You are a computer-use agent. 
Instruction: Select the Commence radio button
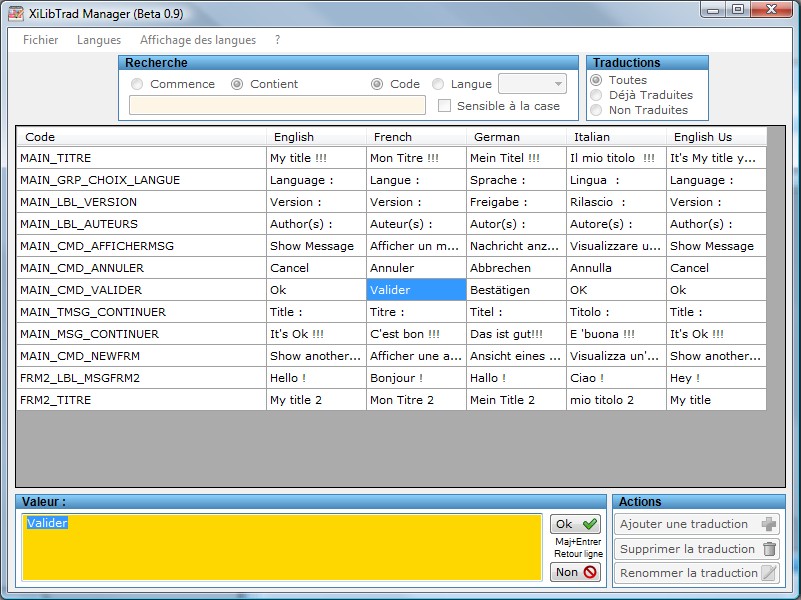tap(136, 84)
